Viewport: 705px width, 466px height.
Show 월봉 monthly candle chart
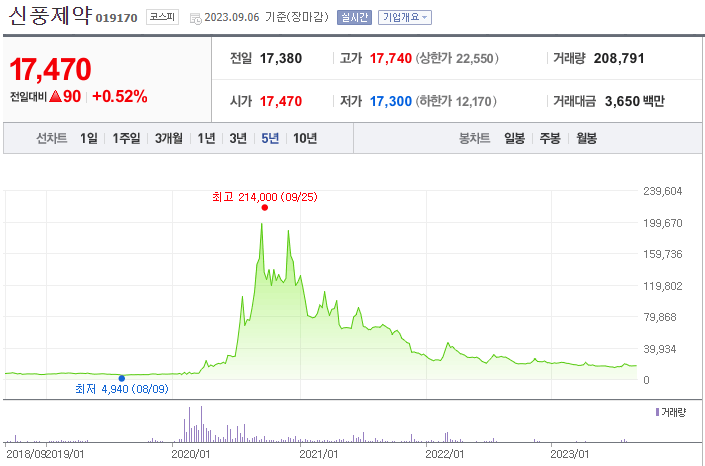click(x=585, y=138)
